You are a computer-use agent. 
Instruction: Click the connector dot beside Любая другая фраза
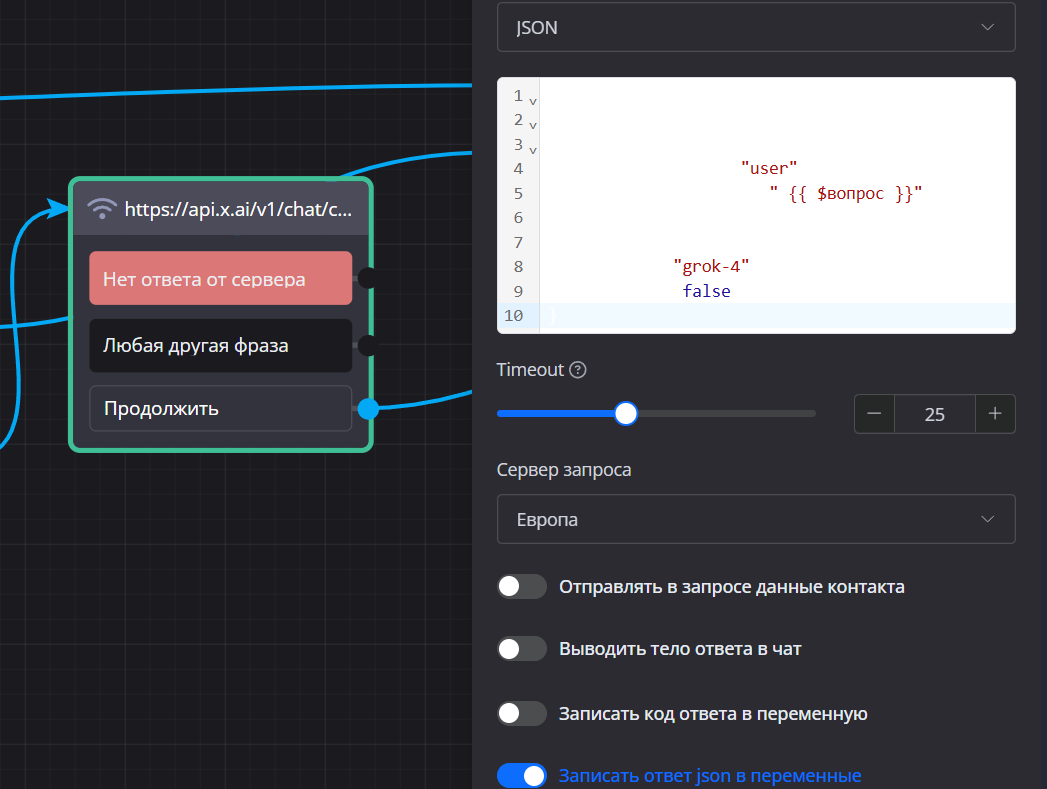[x=367, y=346]
